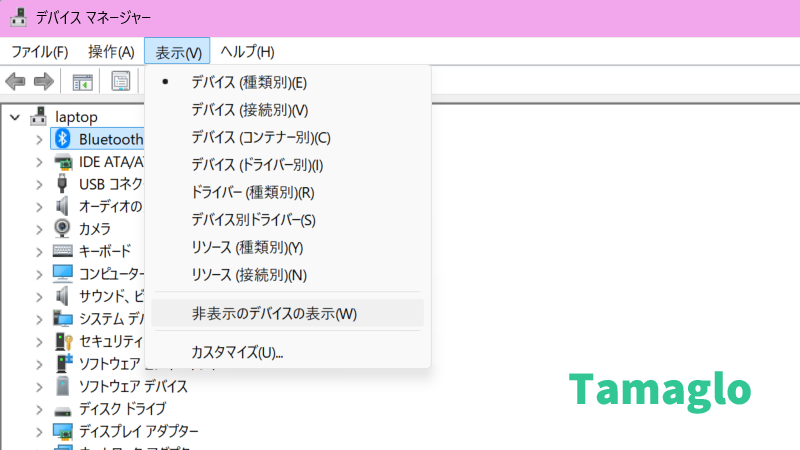This screenshot has width=800, height=450.
Task: Expand the ディスプレイ アダプター category
Action: coord(39,432)
